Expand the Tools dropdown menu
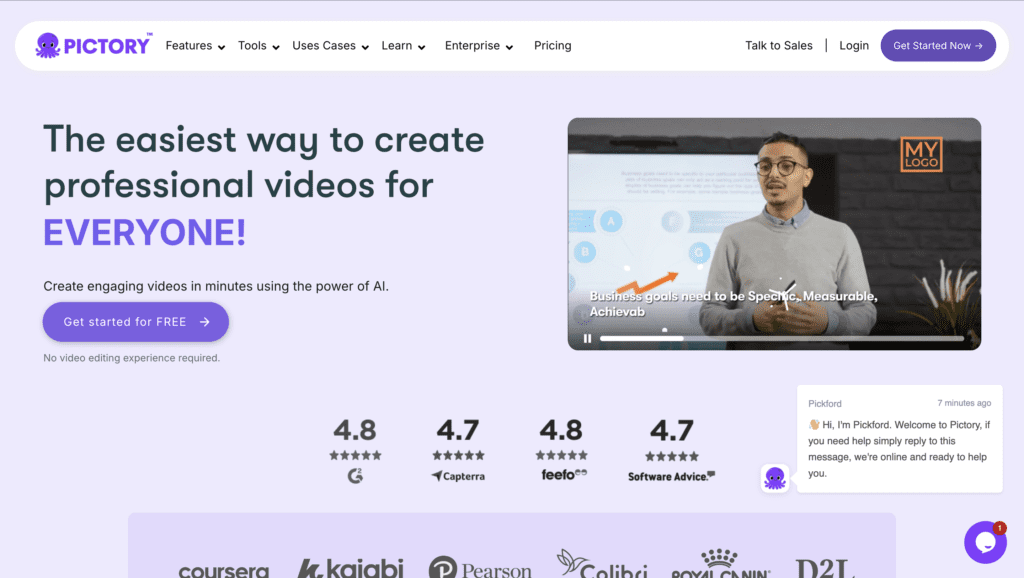The height and width of the screenshot is (578, 1024). (259, 46)
